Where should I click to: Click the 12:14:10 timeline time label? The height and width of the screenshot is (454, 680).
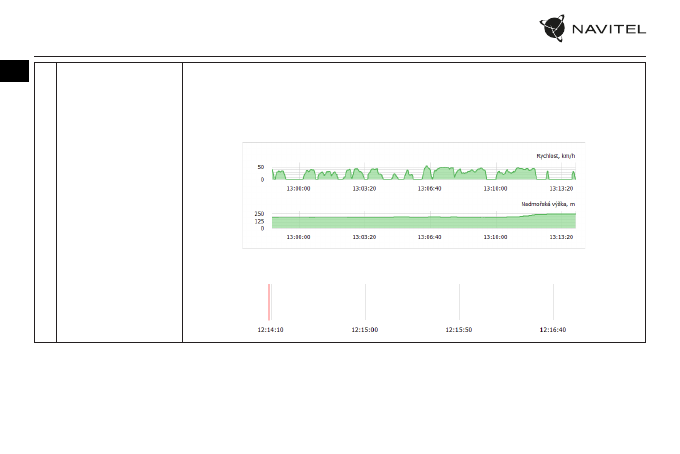click(270, 328)
